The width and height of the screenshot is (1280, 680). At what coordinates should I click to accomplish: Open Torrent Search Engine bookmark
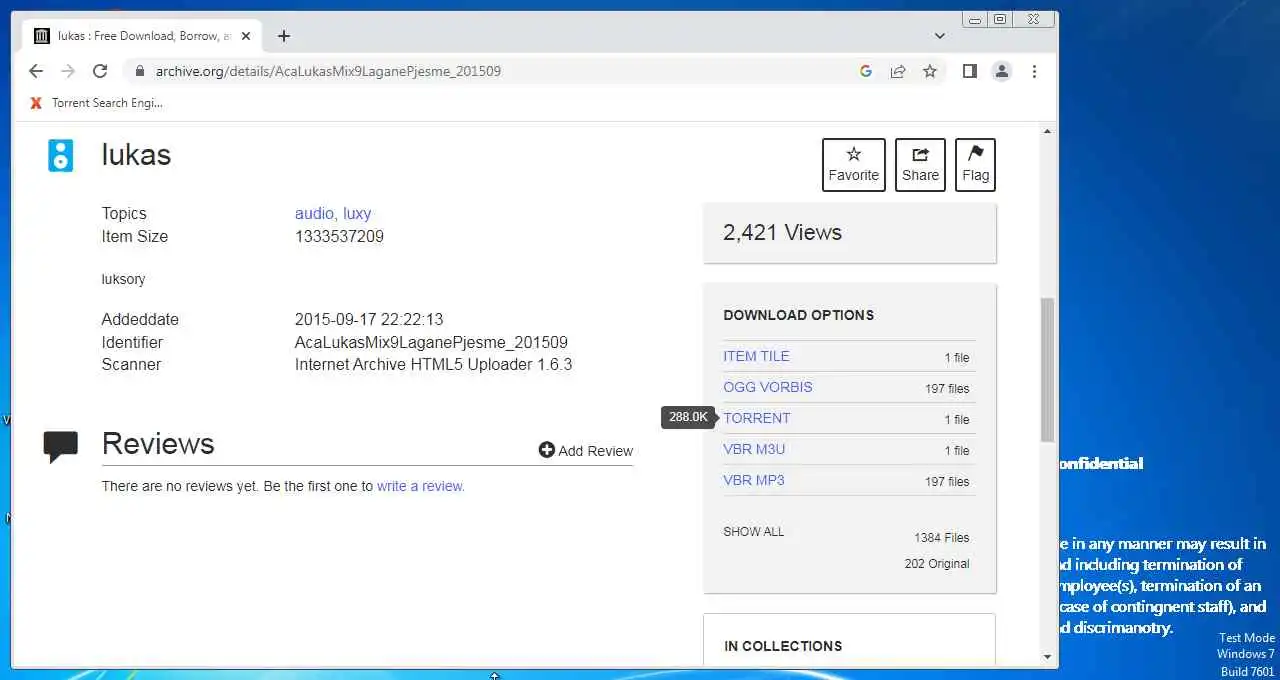click(97, 103)
